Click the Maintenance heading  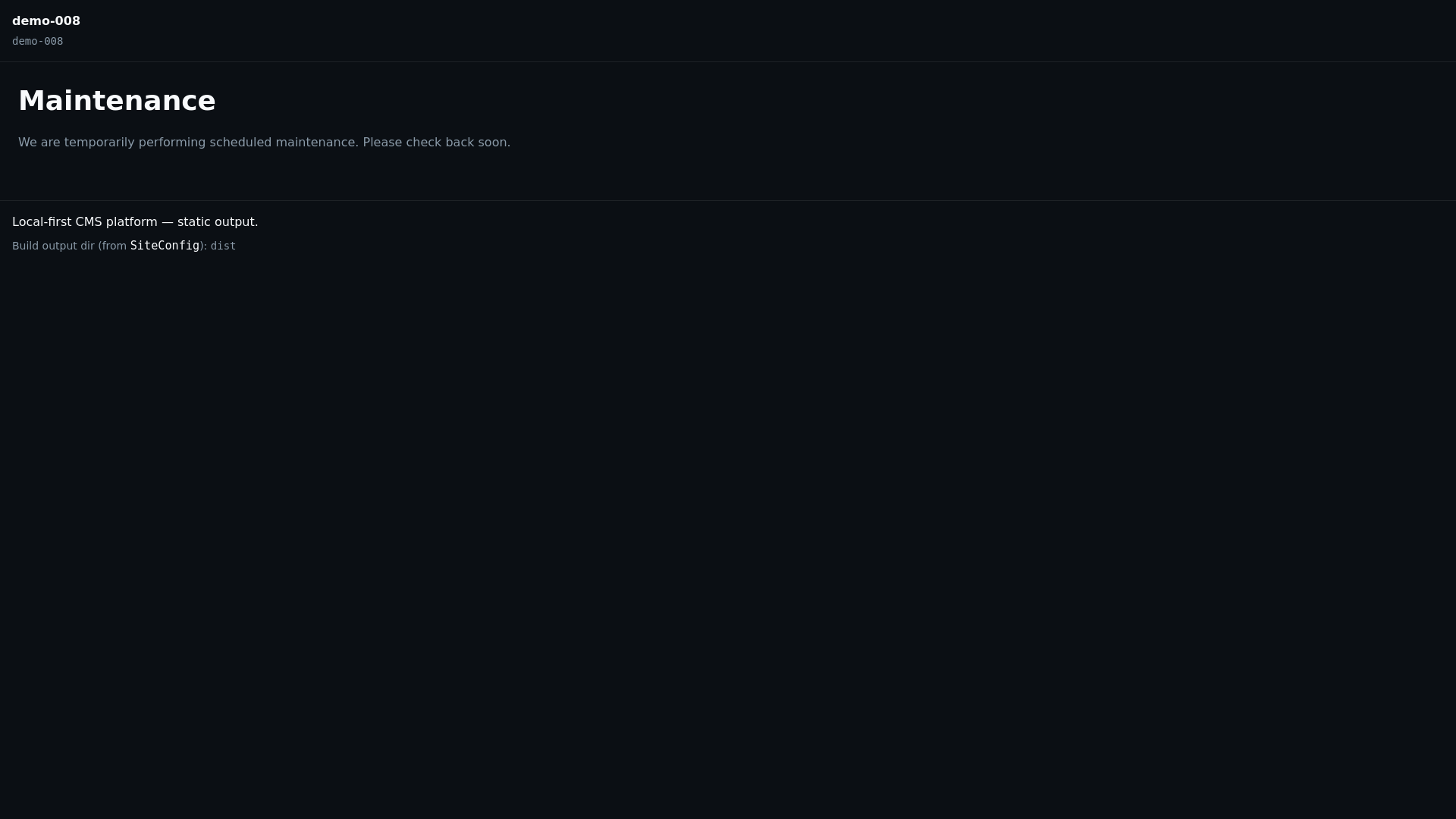click(x=117, y=101)
